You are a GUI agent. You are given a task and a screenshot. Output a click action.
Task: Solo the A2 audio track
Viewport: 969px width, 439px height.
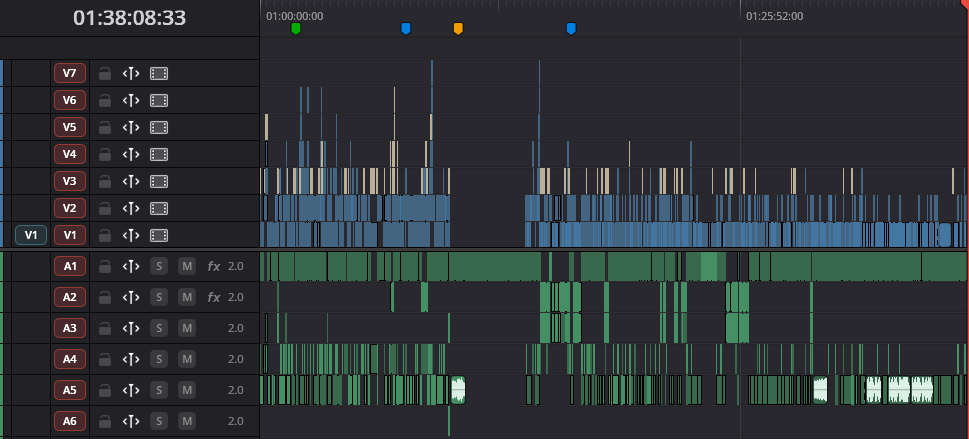(x=159, y=297)
